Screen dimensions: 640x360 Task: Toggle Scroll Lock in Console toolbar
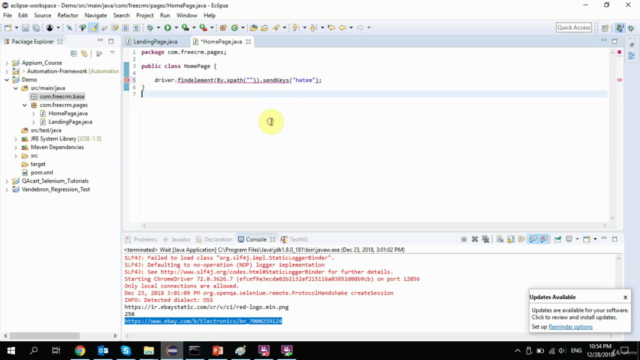coord(511,239)
